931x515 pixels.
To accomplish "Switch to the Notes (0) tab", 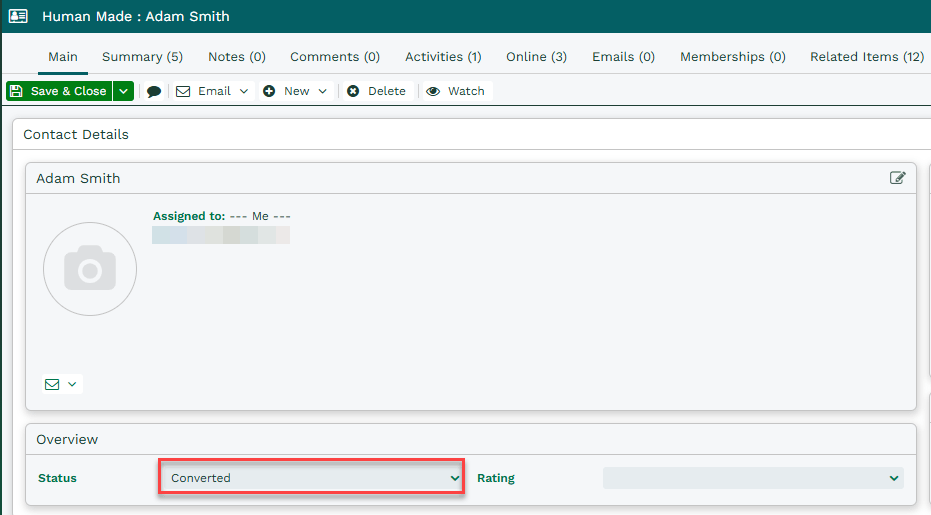I will point(237,57).
